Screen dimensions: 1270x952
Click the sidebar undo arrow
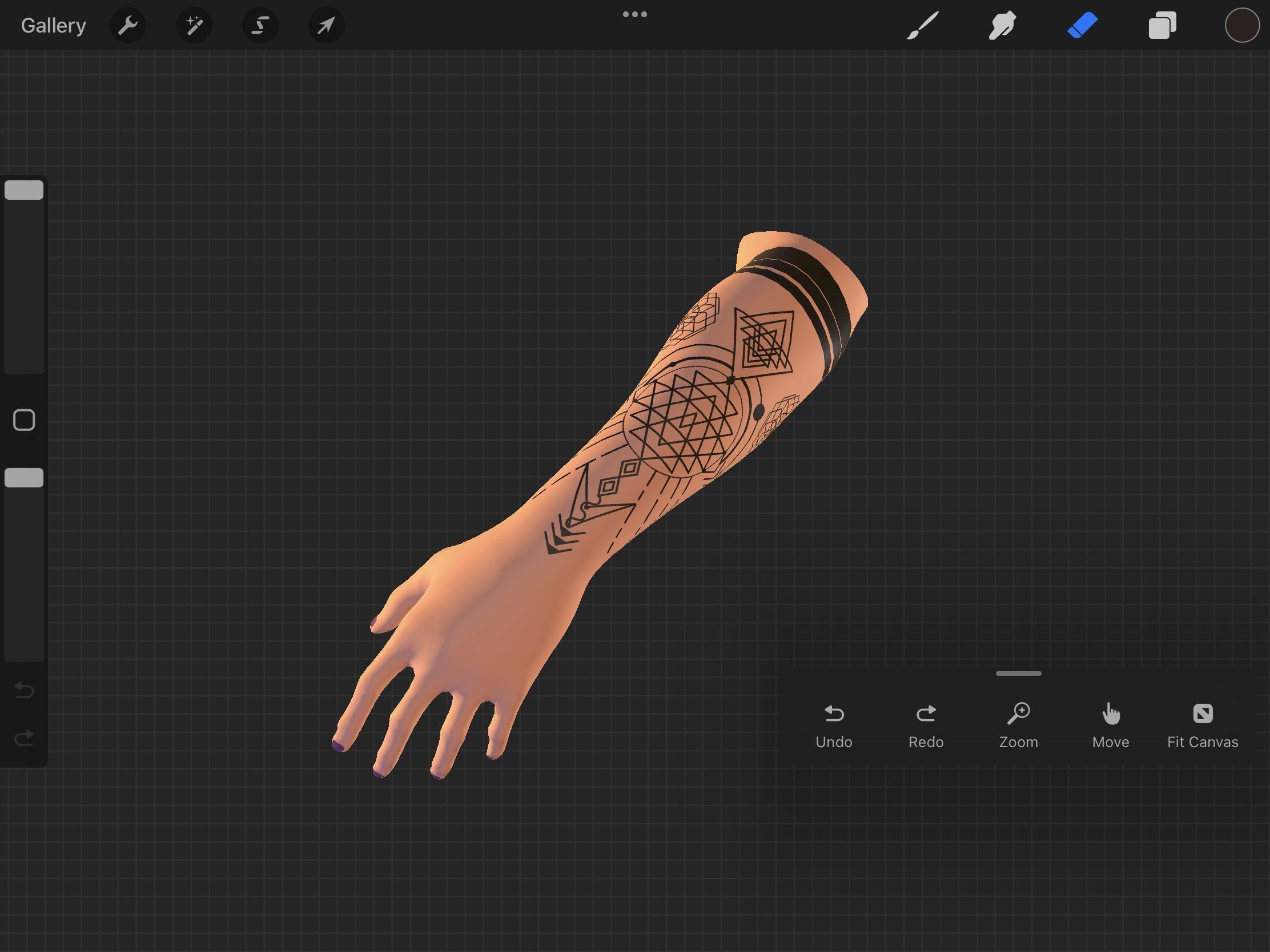[x=24, y=690]
